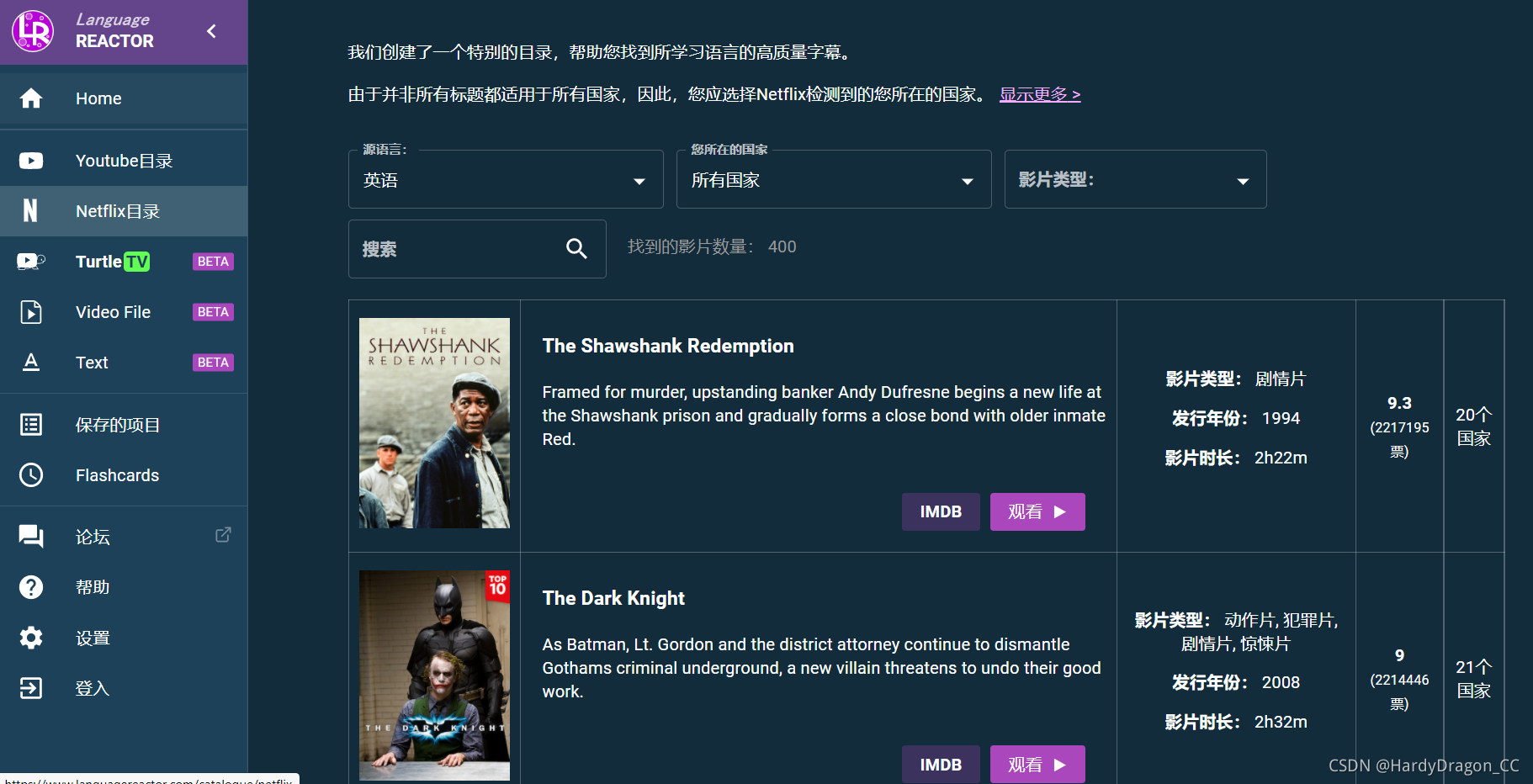Click the Text underlined A icon
This screenshot has height=784, width=1533.
click(x=31, y=363)
